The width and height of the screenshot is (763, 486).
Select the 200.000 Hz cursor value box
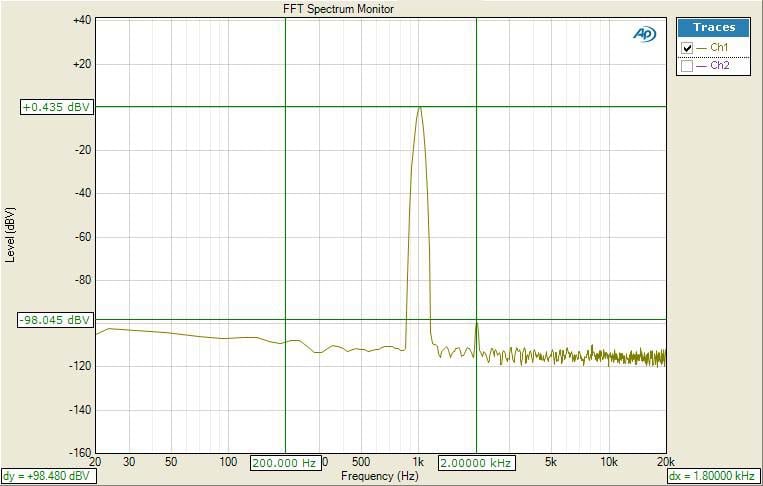285,463
